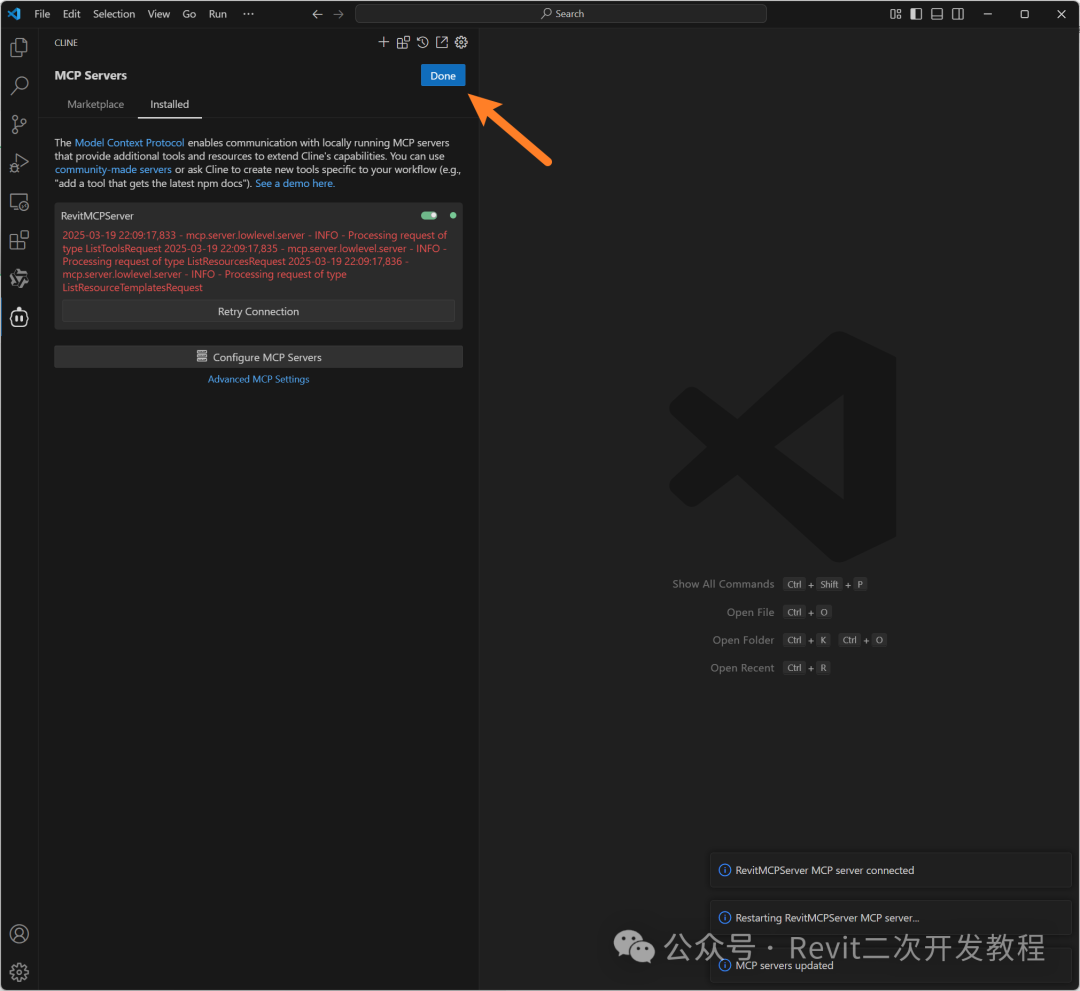Open Customize Layout icon in the title bar
Viewport: 1080px width, 991px height.
tap(895, 14)
